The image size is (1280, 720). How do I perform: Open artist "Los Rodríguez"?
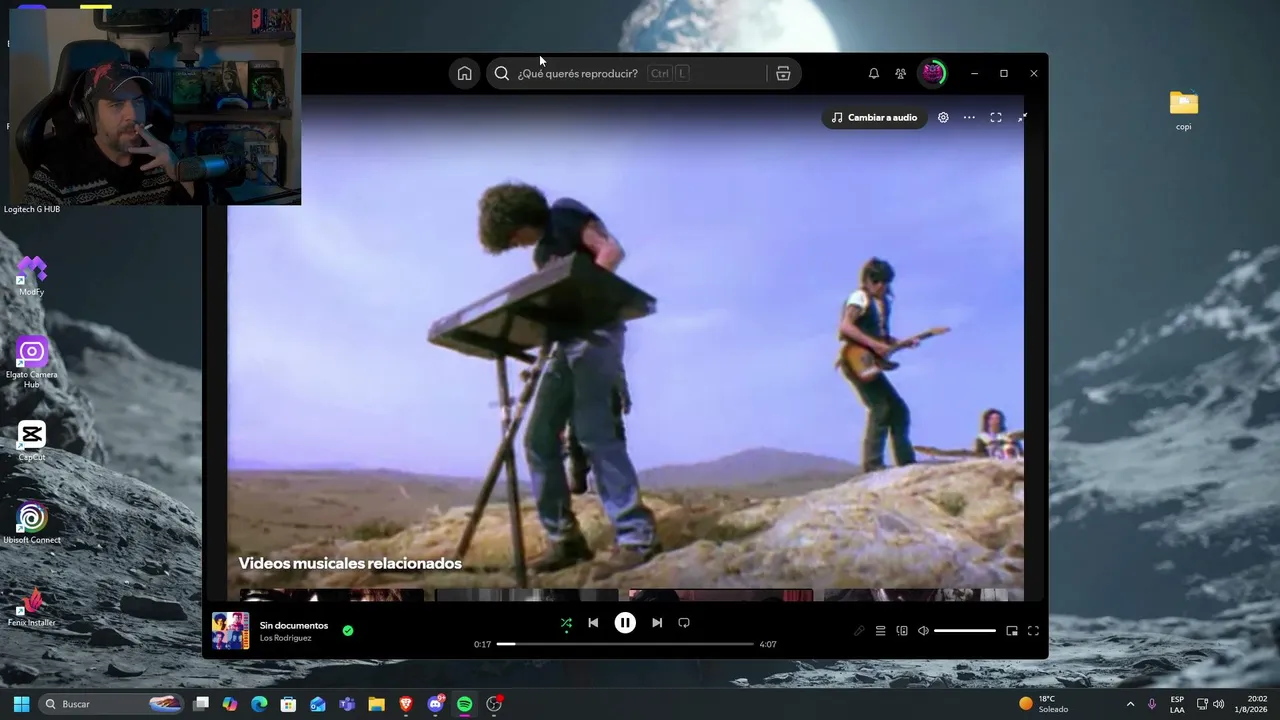tap(286, 638)
